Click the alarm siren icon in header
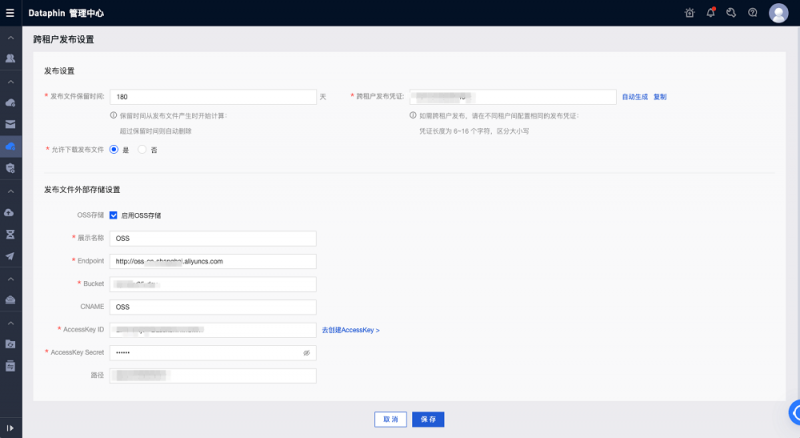The width and height of the screenshot is (800, 438). click(689, 13)
